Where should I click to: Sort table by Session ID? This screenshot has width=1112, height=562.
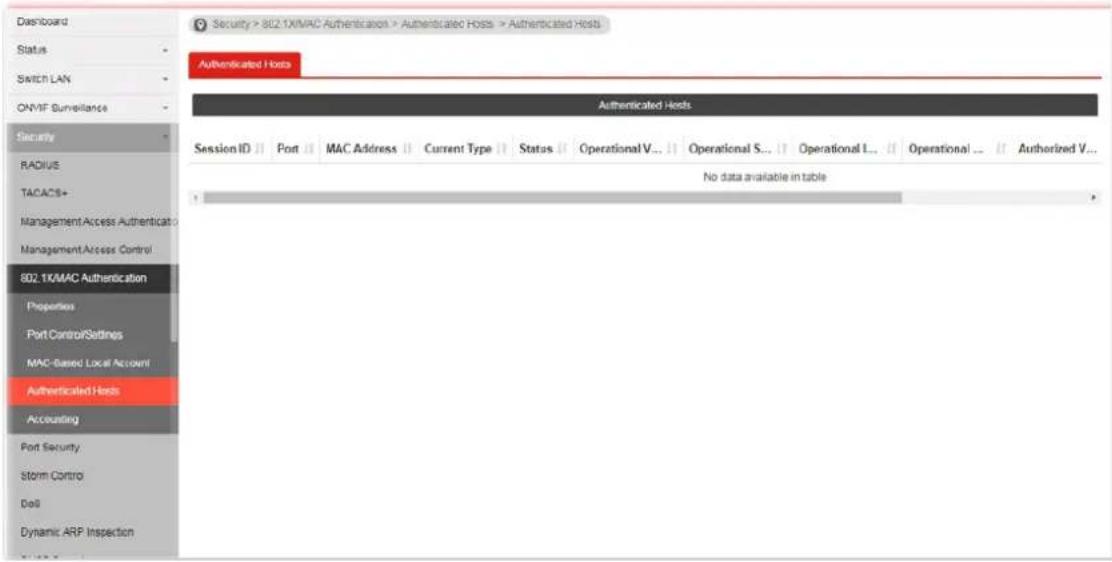pos(228,150)
